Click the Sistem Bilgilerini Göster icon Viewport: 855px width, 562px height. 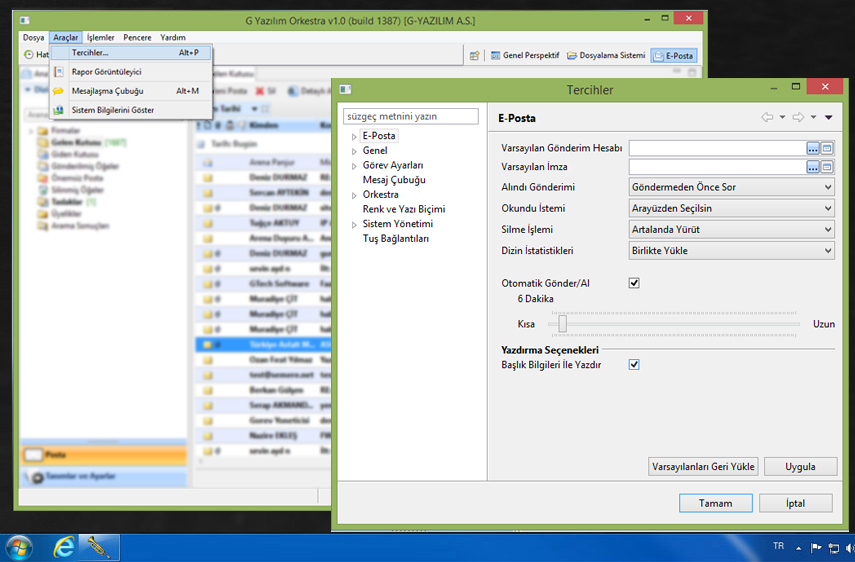pyautogui.click(x=58, y=110)
